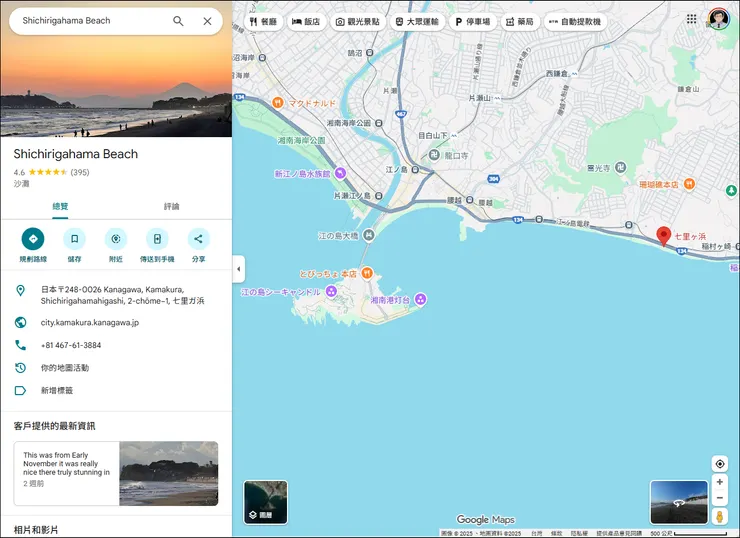Click the 龍口寺 temple marker
The width and height of the screenshot is (740, 538).
[434, 155]
